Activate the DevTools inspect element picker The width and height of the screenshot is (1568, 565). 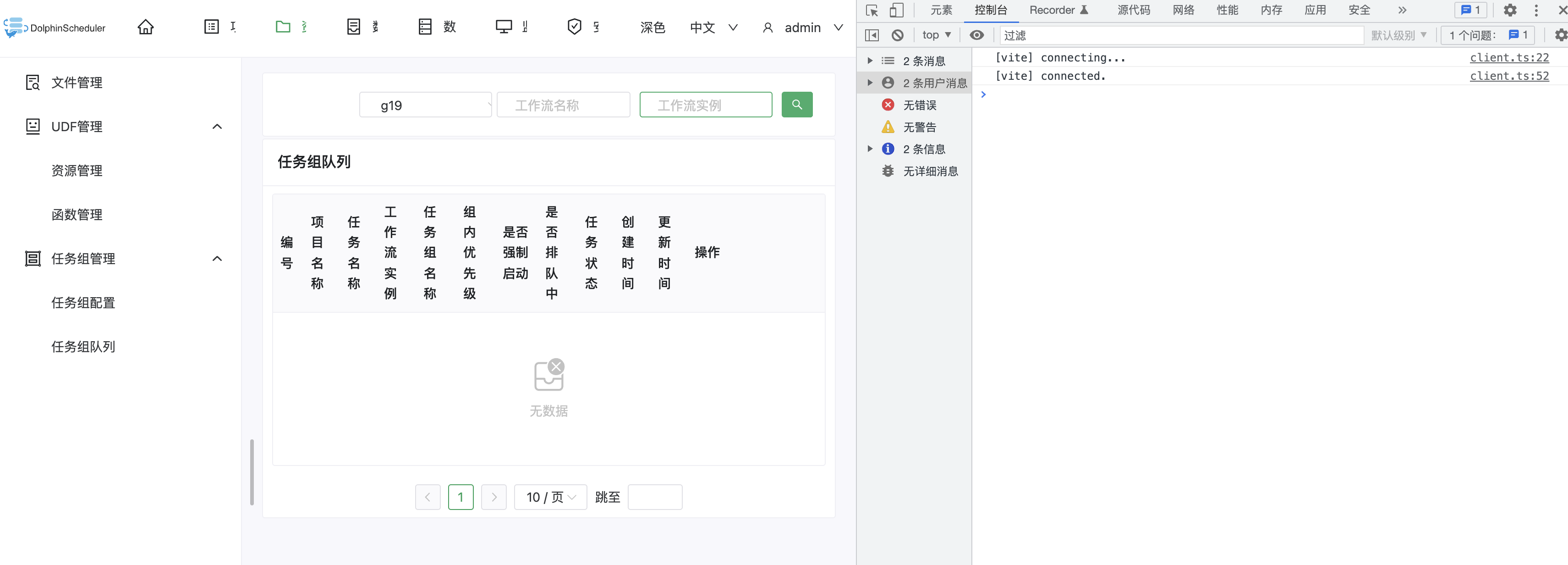pyautogui.click(x=872, y=11)
